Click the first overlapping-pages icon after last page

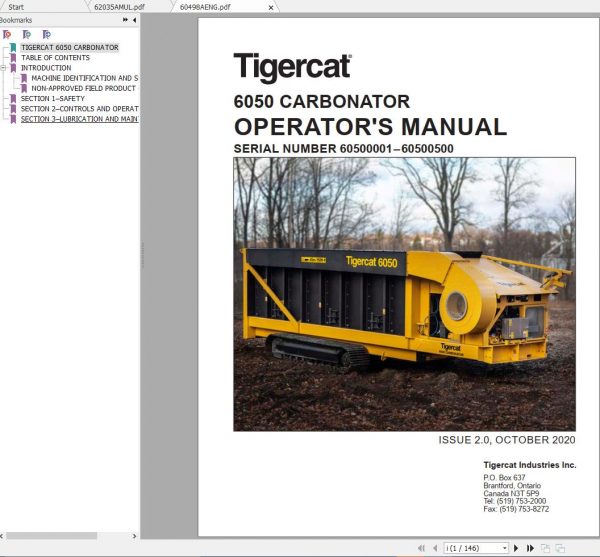point(545,548)
